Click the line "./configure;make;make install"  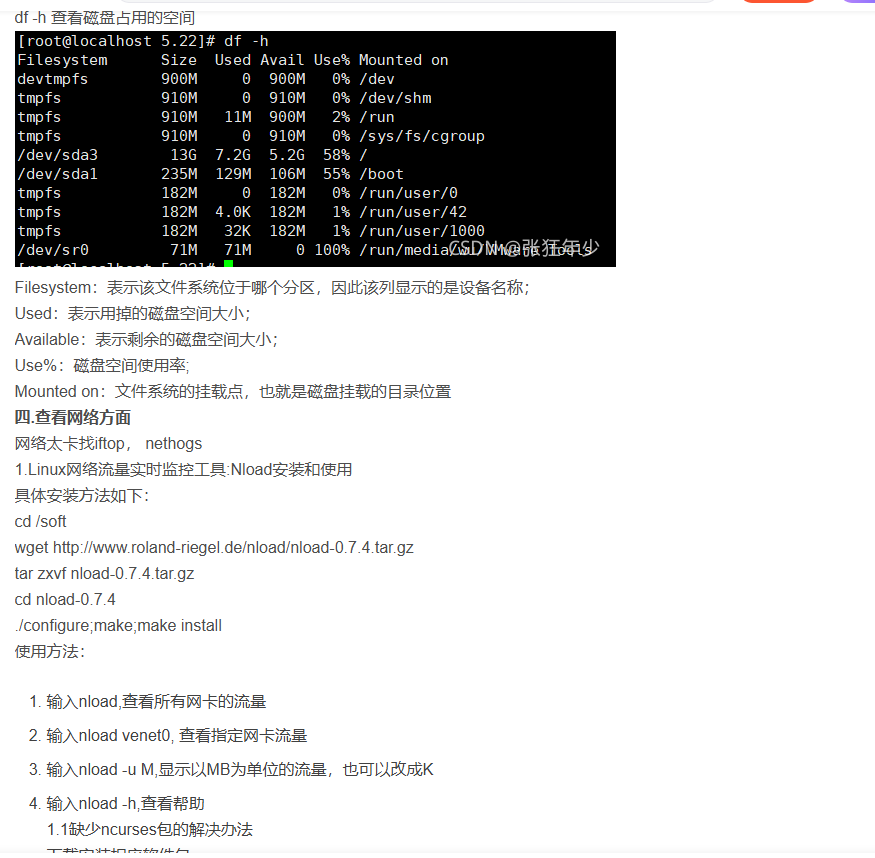pos(118,626)
